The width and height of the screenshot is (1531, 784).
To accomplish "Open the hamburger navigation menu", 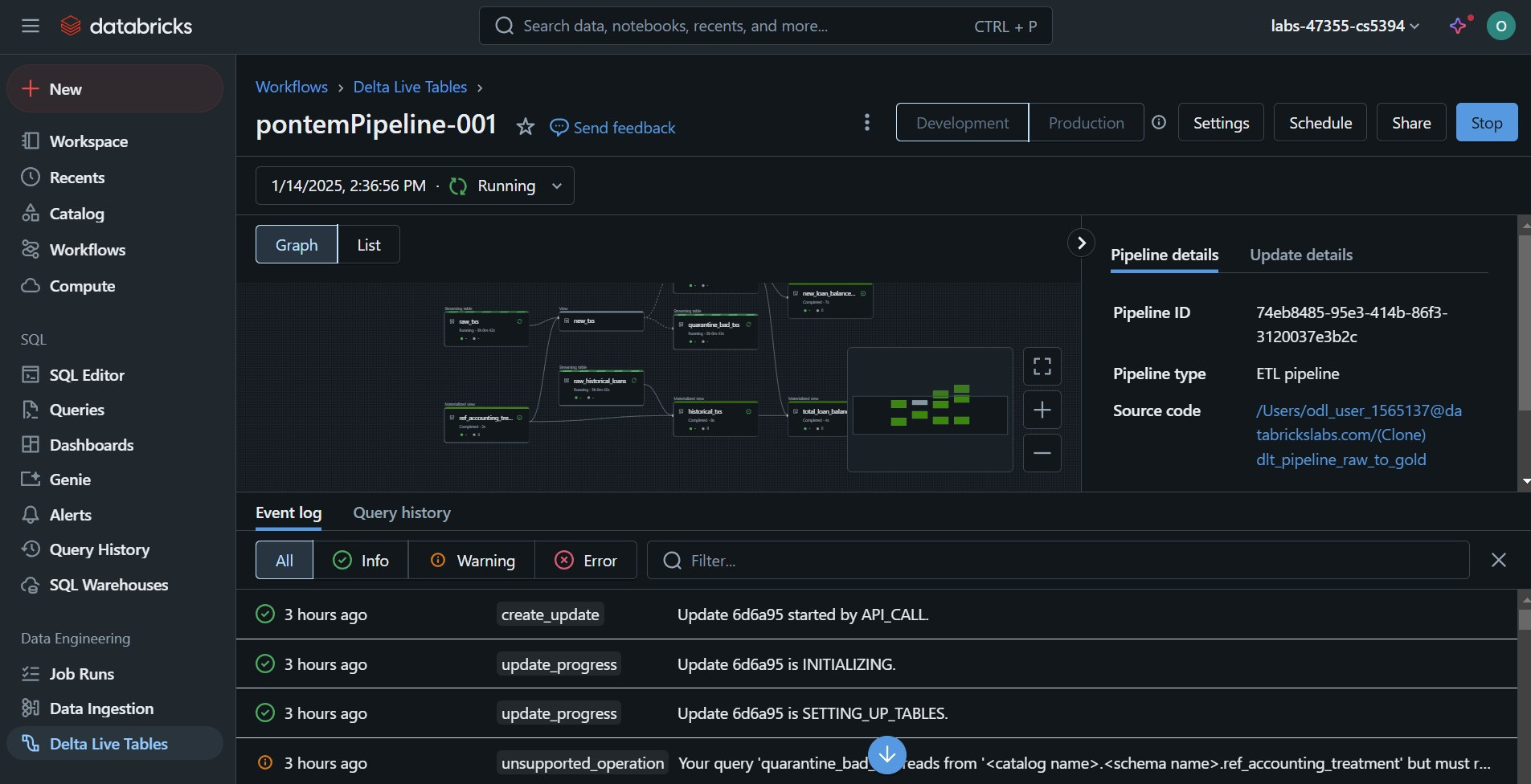I will click(x=31, y=27).
